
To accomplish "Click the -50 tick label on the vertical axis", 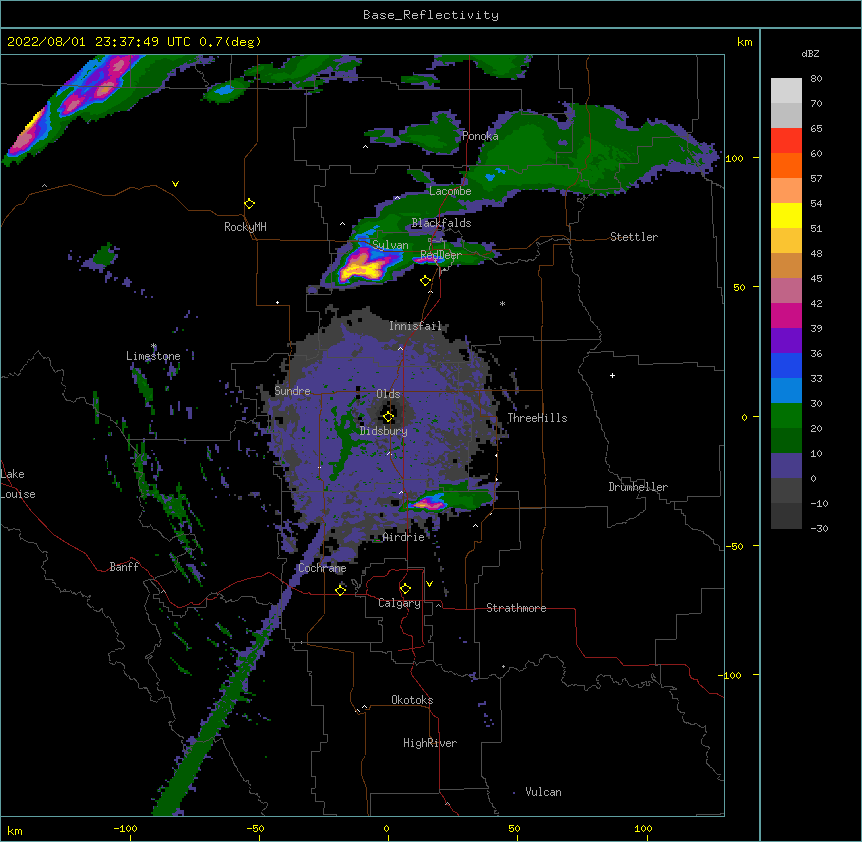I will (734, 546).
